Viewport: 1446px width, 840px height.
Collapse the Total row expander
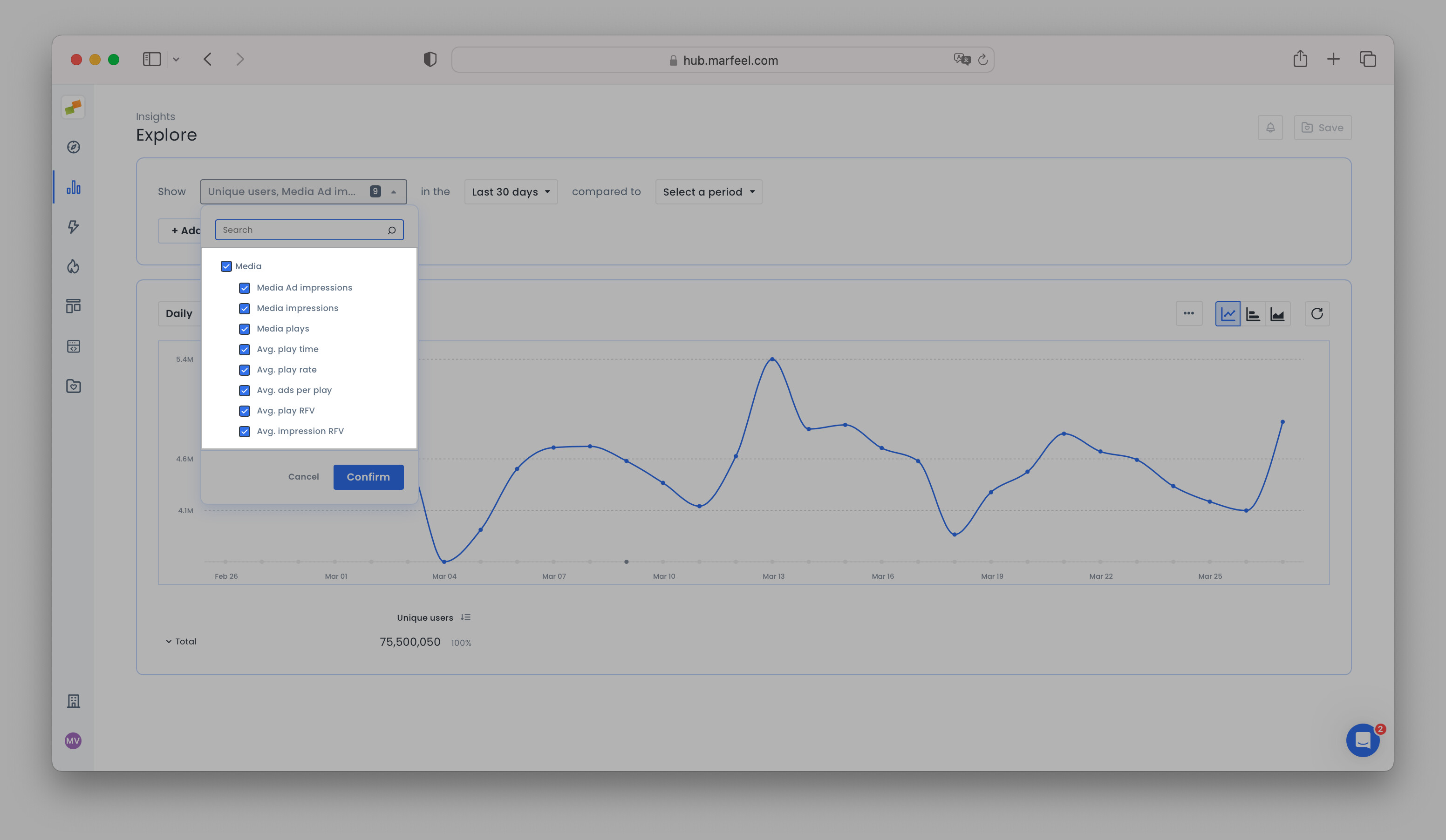tap(168, 641)
